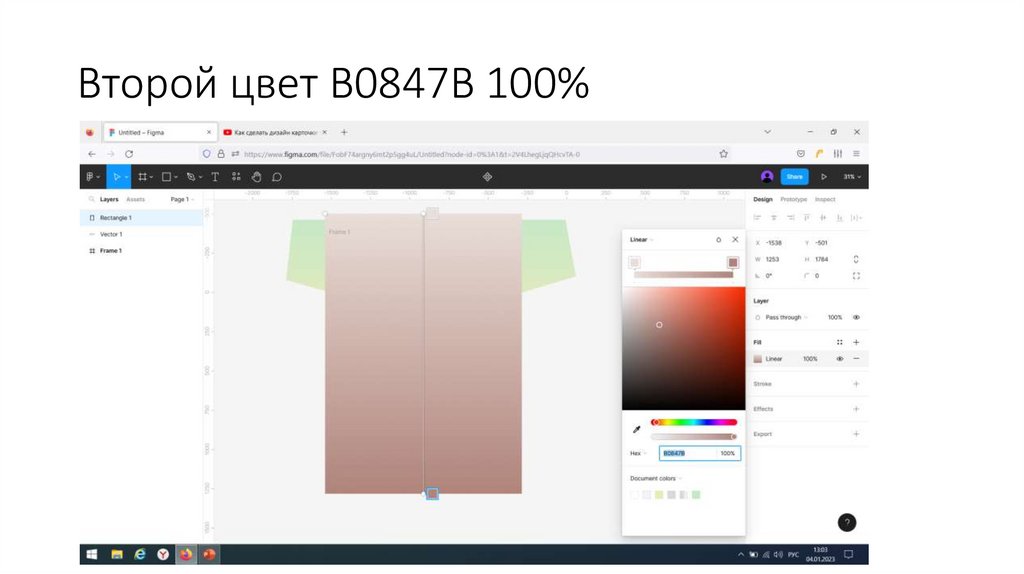Image resolution: width=1024 pixels, height=574 pixels.
Task: Add a stroke with plus icon
Action: pos(856,384)
